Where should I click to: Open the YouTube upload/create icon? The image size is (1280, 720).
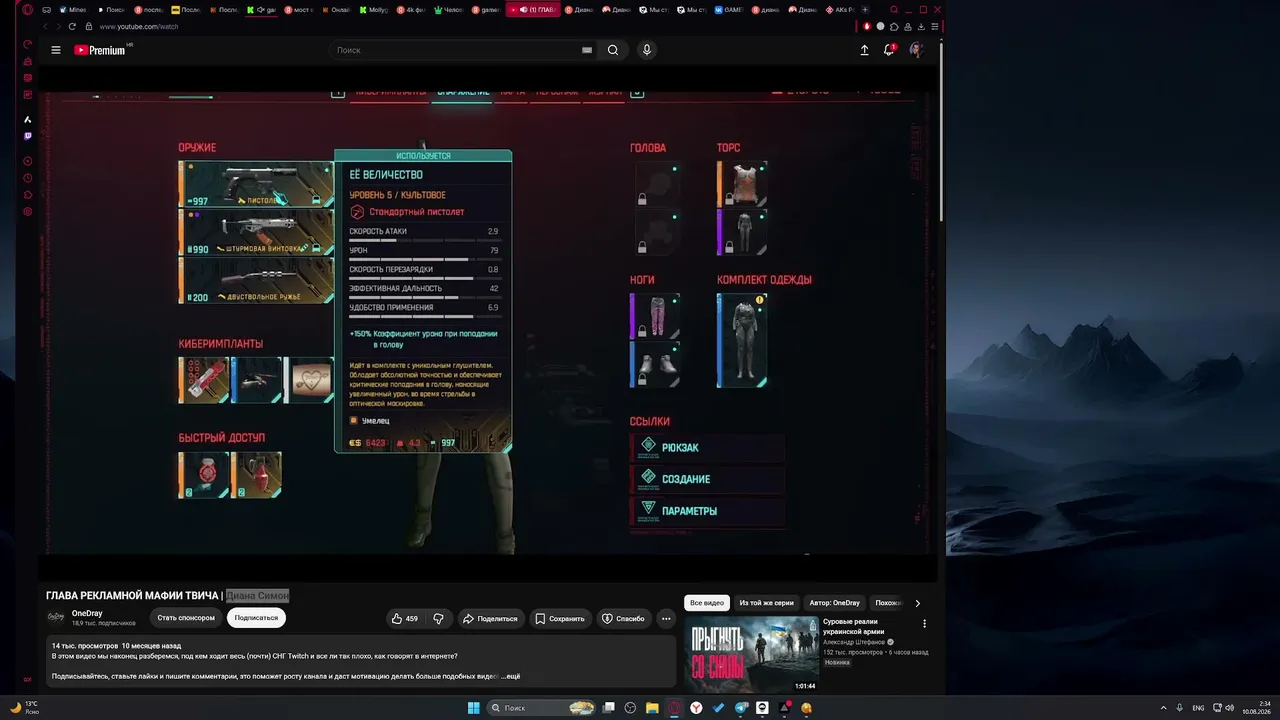coord(865,50)
